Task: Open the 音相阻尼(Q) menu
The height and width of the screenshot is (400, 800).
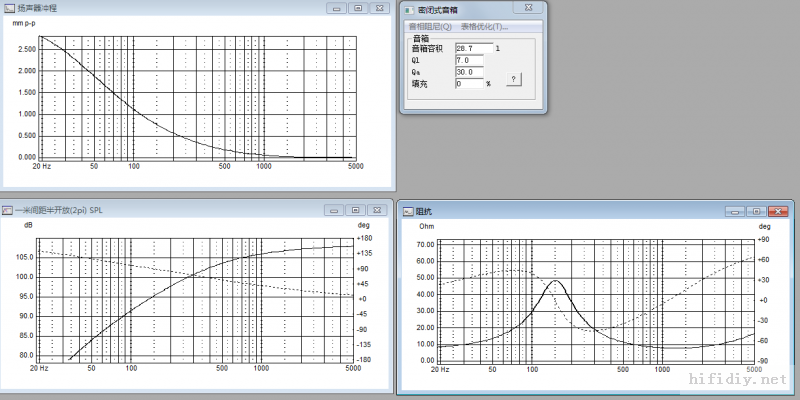Action: click(431, 26)
